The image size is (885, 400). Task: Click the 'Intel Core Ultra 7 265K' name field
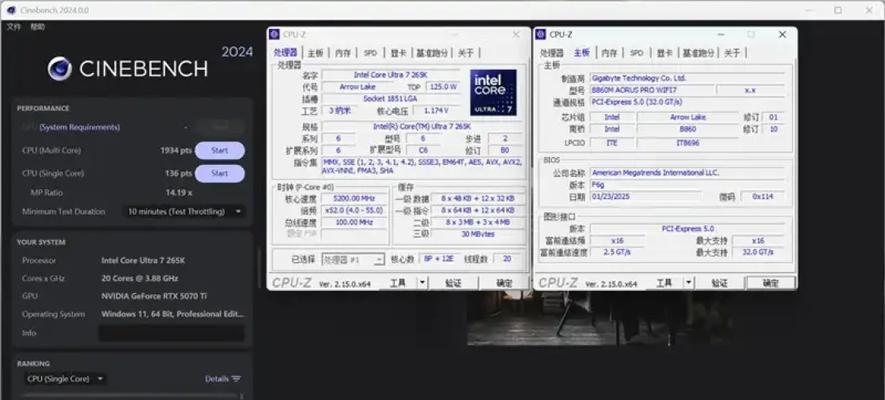coord(391,75)
